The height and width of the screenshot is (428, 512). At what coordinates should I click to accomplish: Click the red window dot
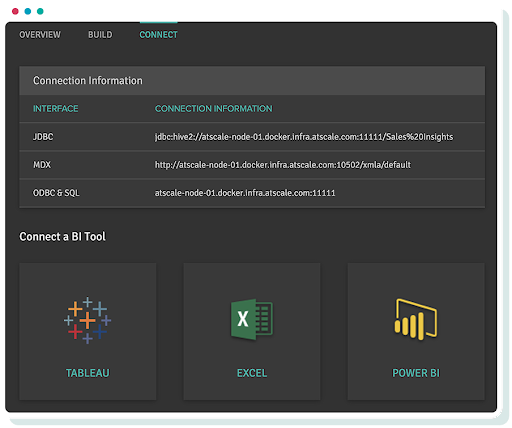point(15,11)
